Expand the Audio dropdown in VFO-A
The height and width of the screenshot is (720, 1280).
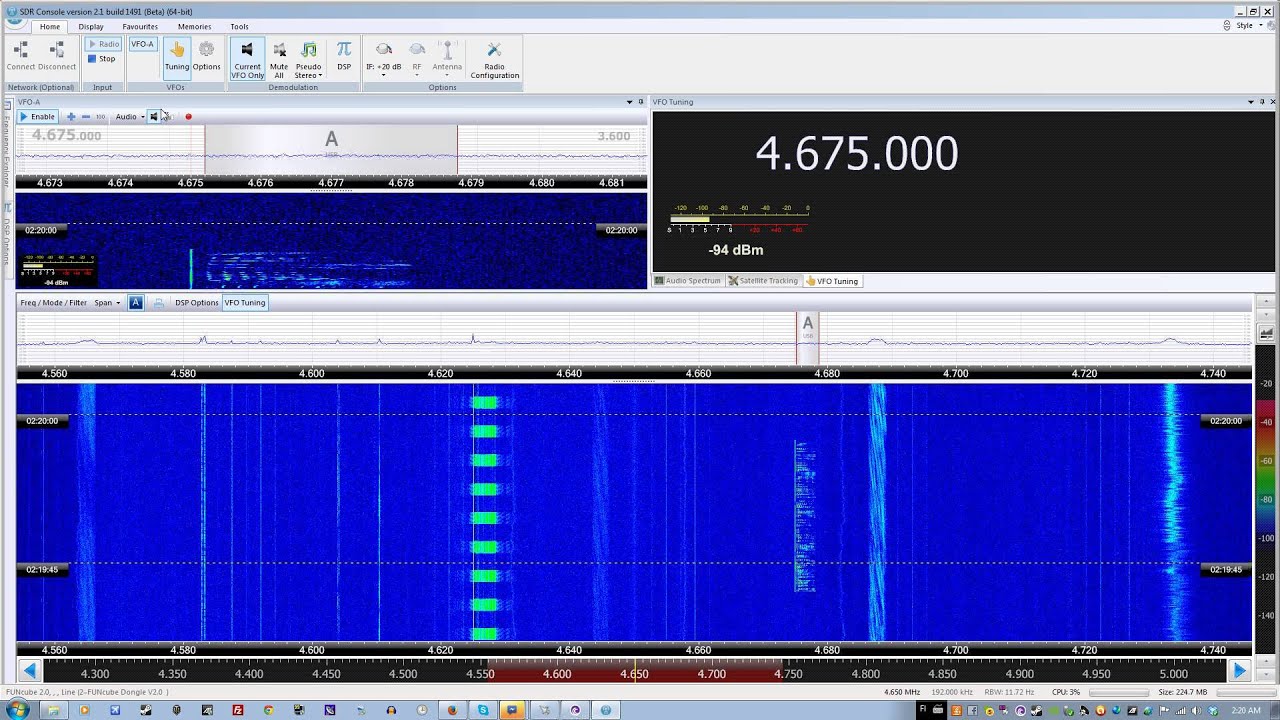129,116
